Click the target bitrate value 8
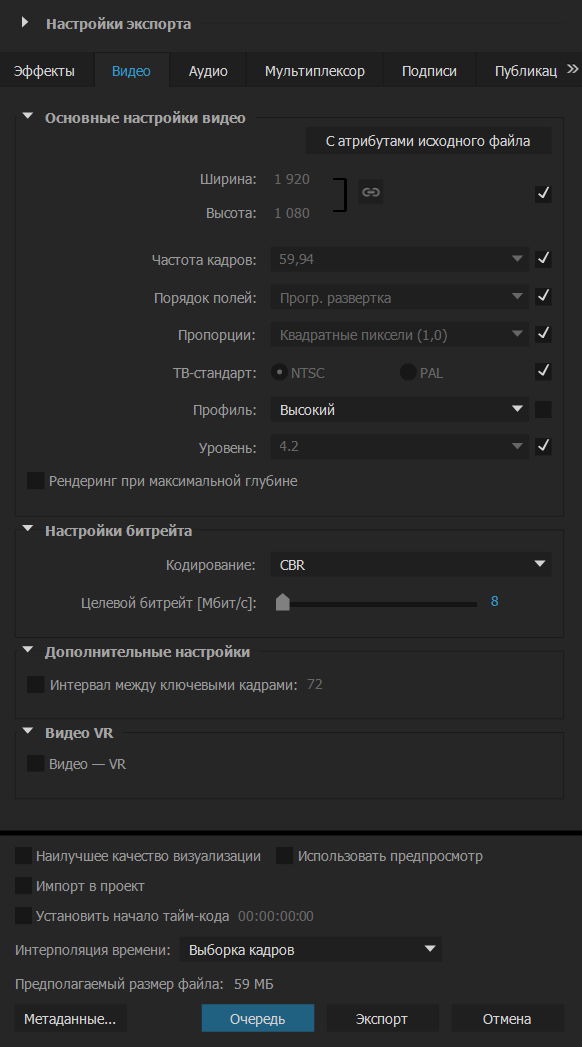Viewport: 582px width, 1047px height. pos(495,601)
